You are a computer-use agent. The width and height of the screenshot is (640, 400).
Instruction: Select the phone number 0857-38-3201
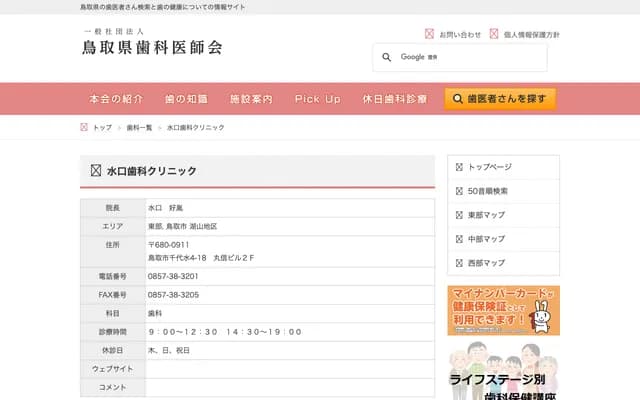pos(173,276)
